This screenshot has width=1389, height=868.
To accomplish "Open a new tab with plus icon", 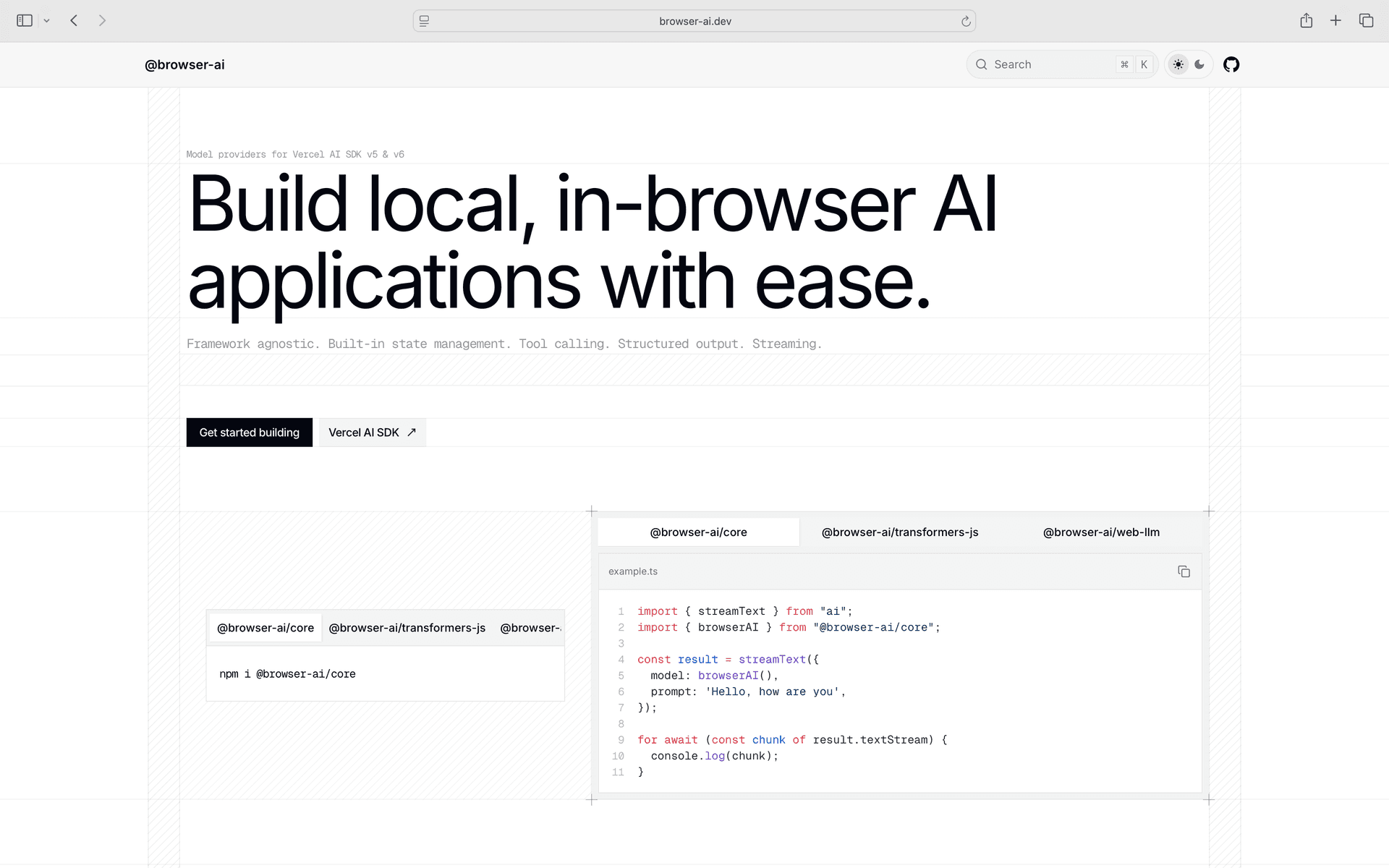I will [1335, 20].
